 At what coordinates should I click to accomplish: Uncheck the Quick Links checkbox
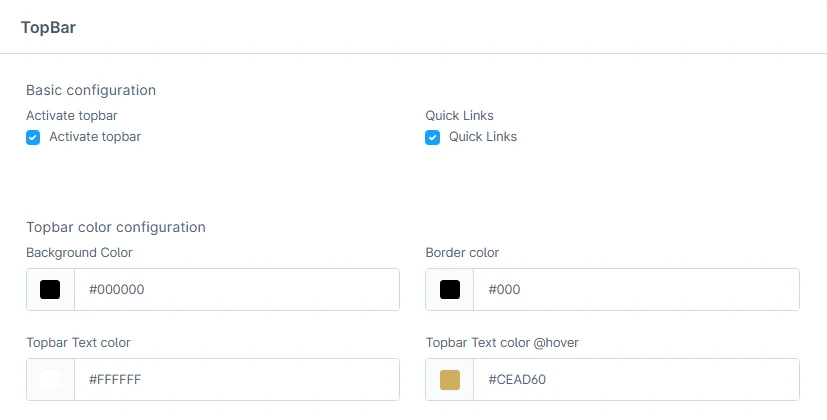click(x=433, y=137)
